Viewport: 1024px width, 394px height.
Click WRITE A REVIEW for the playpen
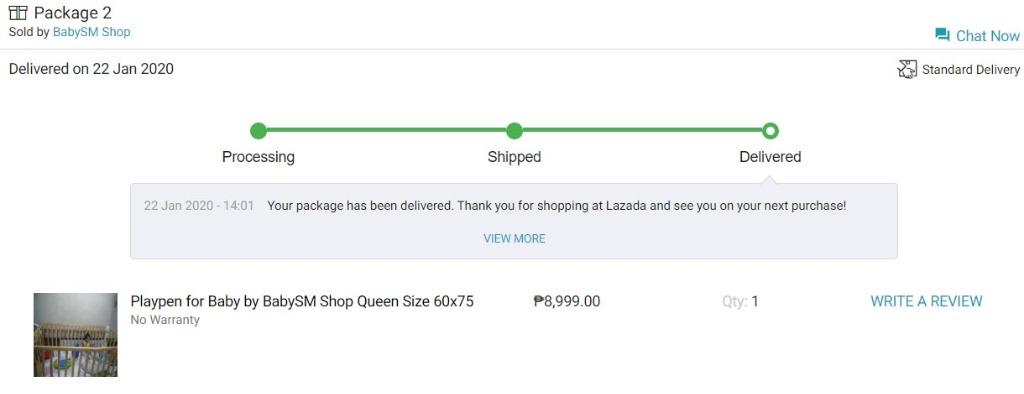[926, 301]
